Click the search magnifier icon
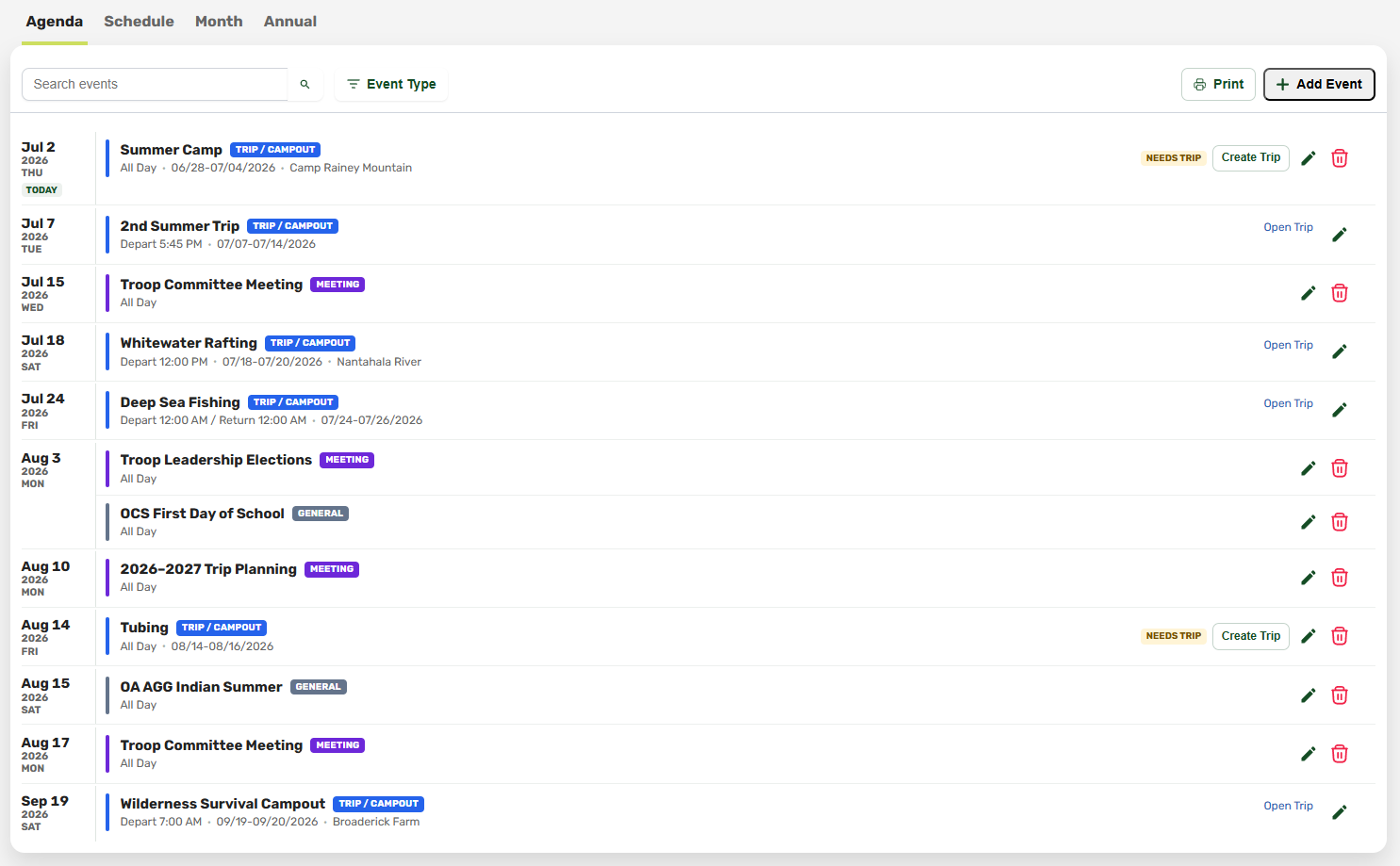The width and height of the screenshot is (1400, 866). point(305,84)
